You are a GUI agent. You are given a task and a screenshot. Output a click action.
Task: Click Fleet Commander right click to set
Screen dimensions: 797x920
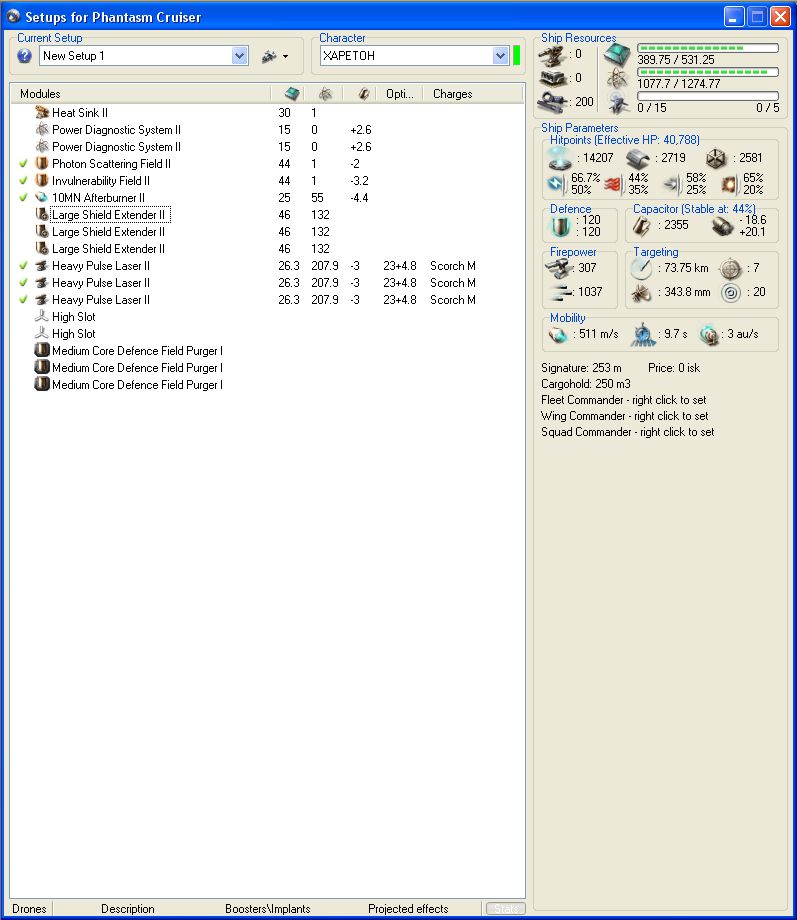(624, 400)
